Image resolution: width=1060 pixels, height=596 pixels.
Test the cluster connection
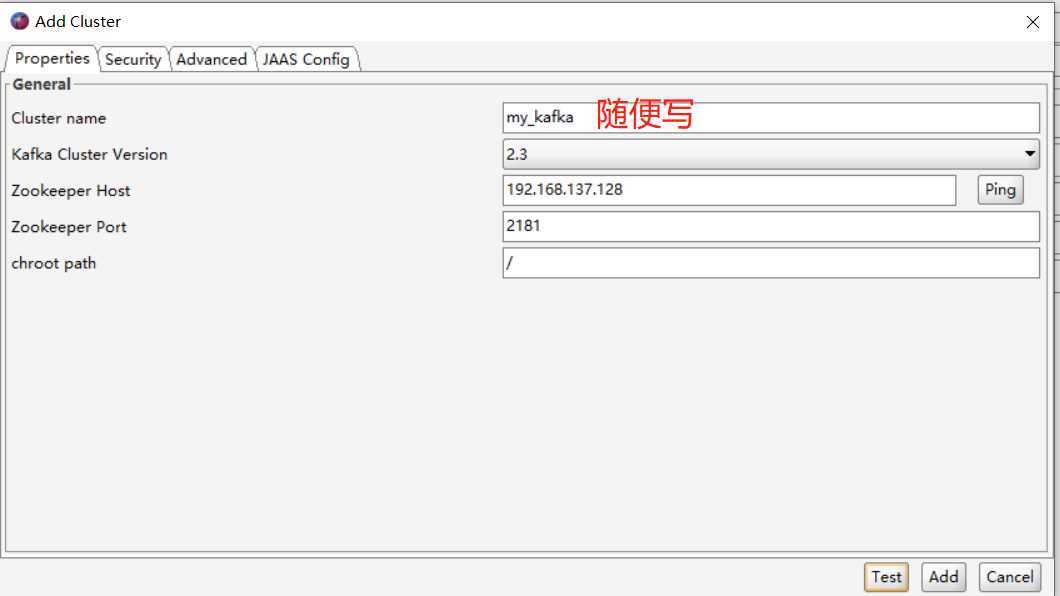tap(886, 577)
